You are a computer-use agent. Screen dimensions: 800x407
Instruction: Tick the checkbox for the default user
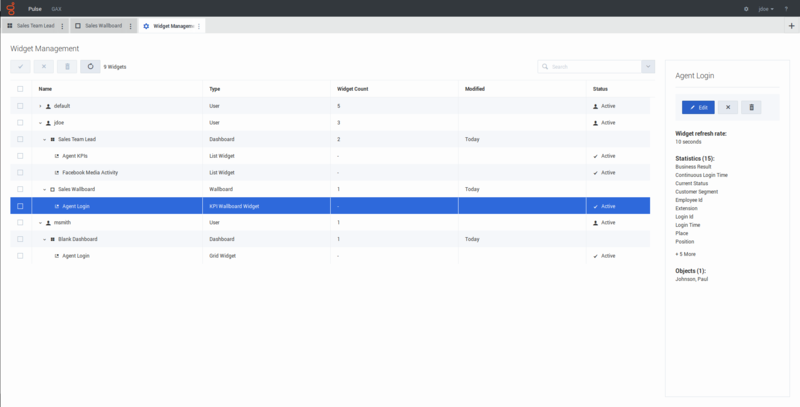(x=20, y=106)
